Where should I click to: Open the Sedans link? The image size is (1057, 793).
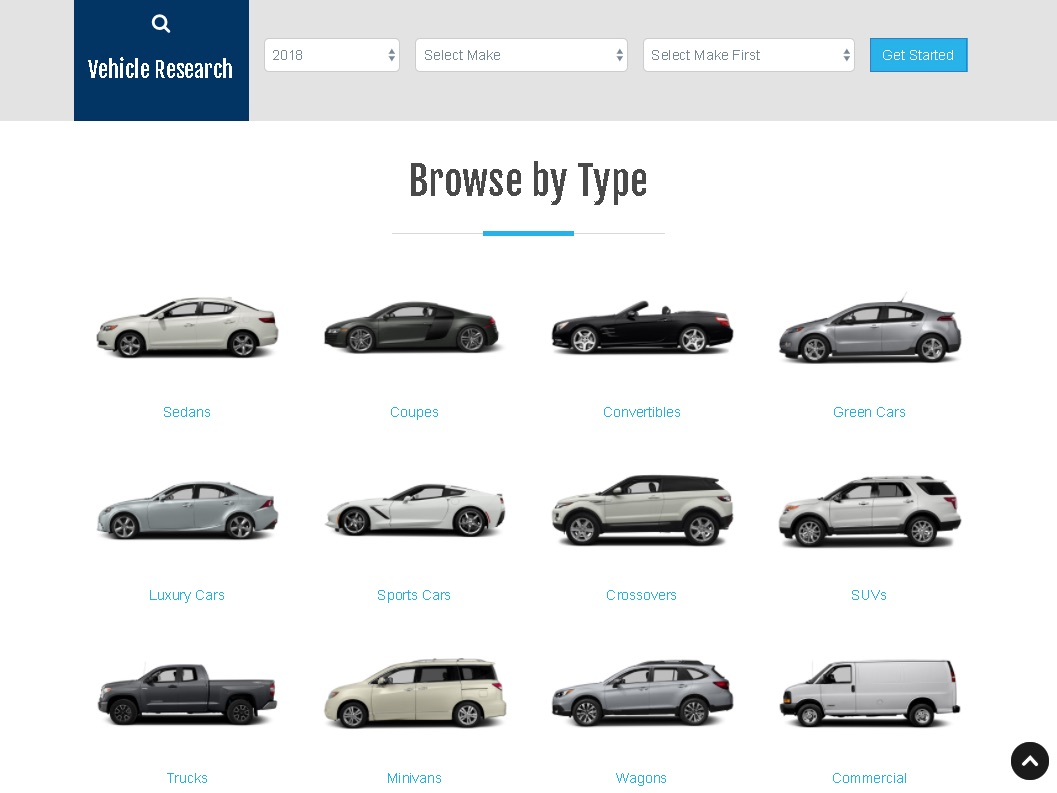187,412
